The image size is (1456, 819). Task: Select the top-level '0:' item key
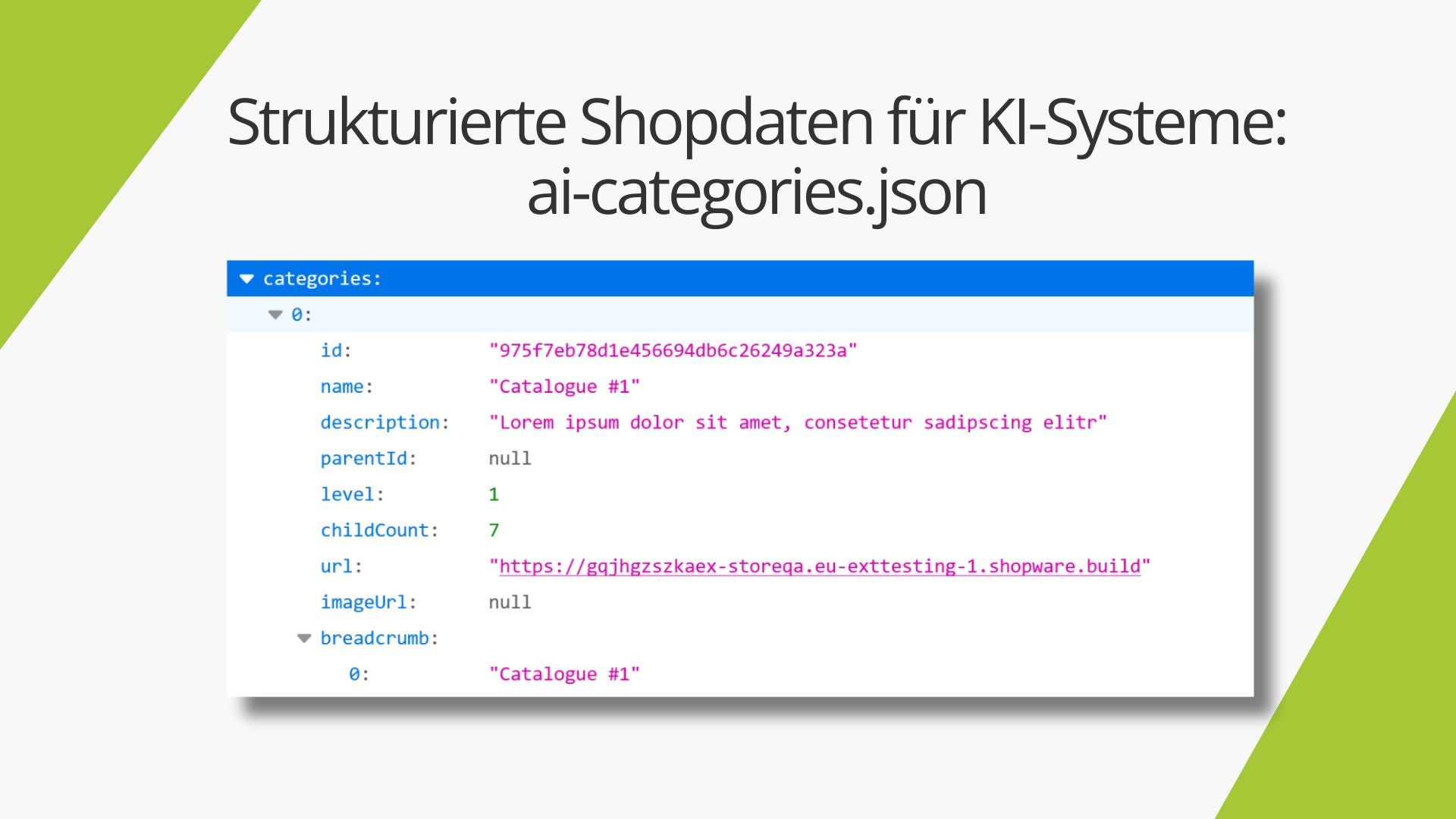pos(302,315)
